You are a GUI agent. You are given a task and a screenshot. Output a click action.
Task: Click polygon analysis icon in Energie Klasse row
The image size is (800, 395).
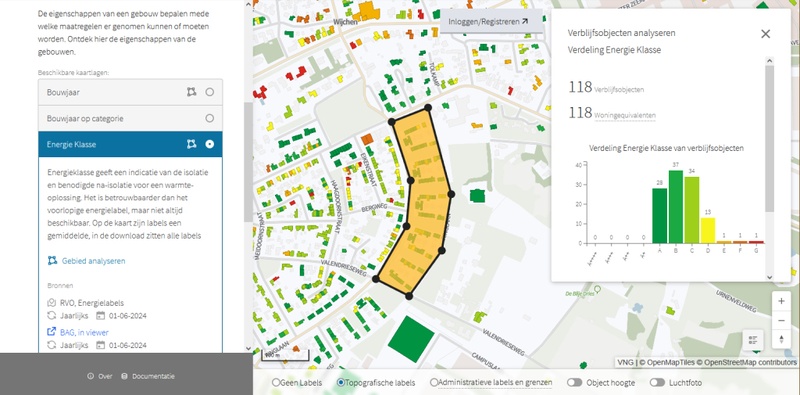click(191, 144)
